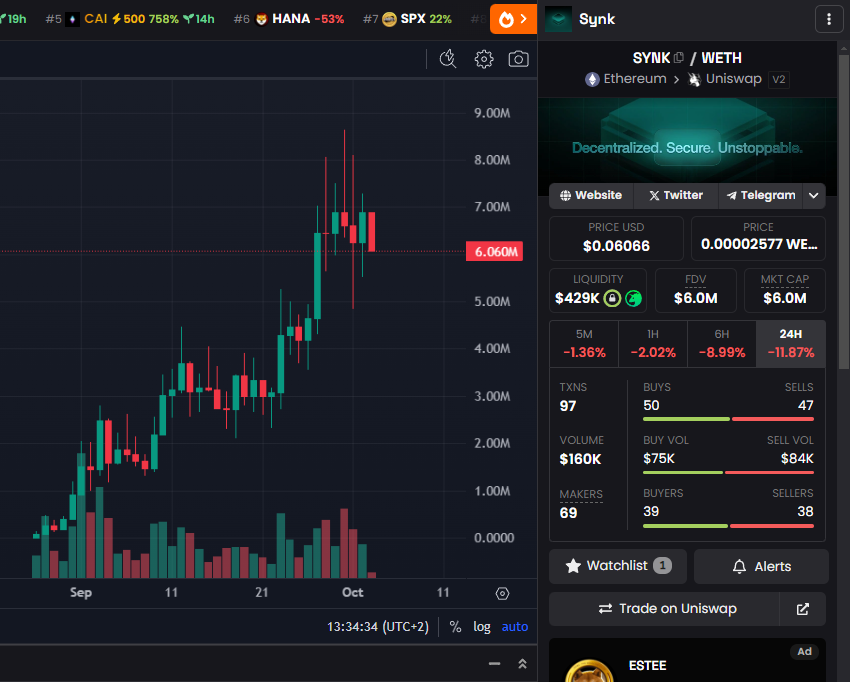Copy the SYNK token address
This screenshot has height=682, width=850.
tap(680, 58)
